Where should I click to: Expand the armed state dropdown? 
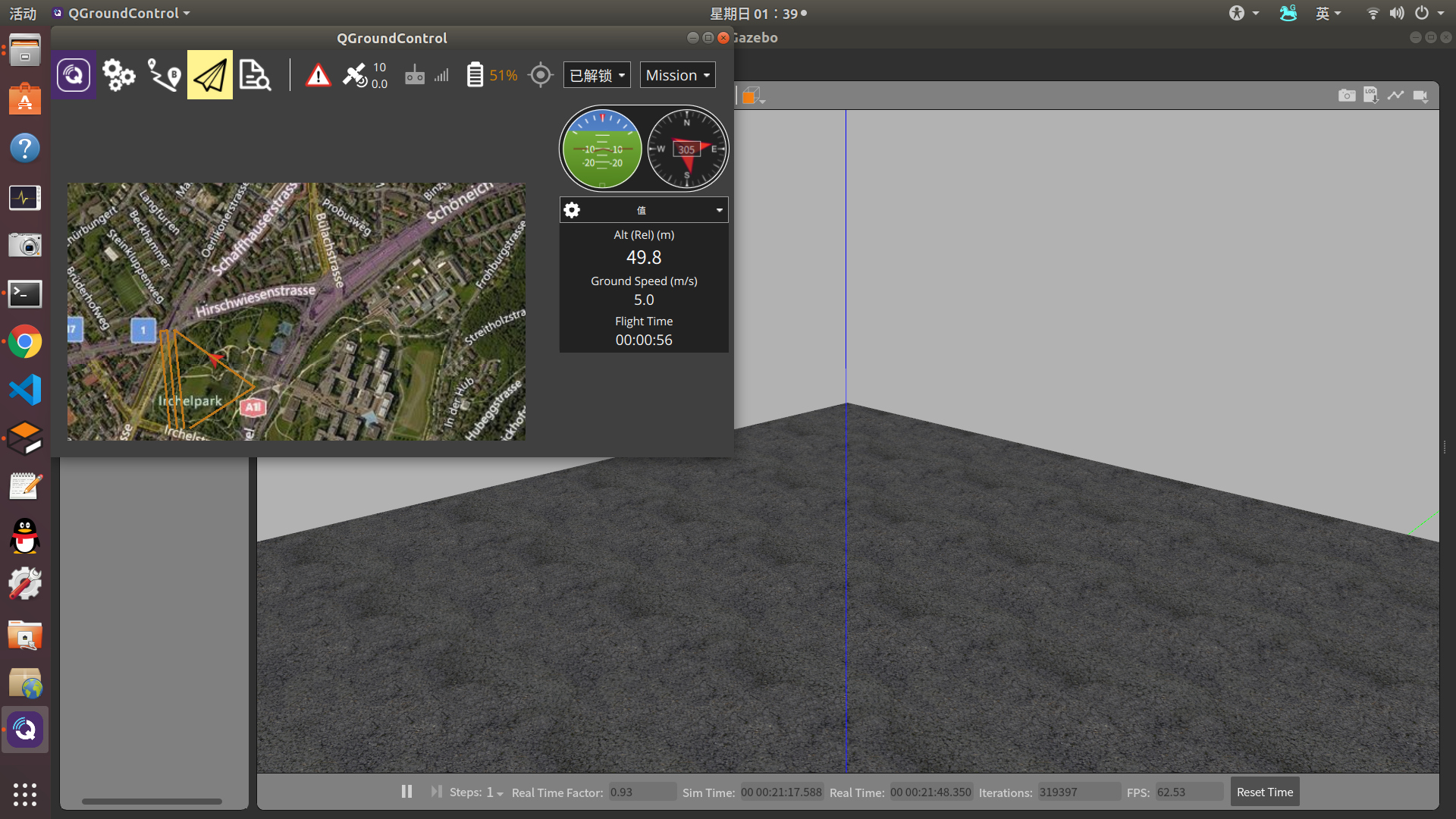tap(597, 75)
